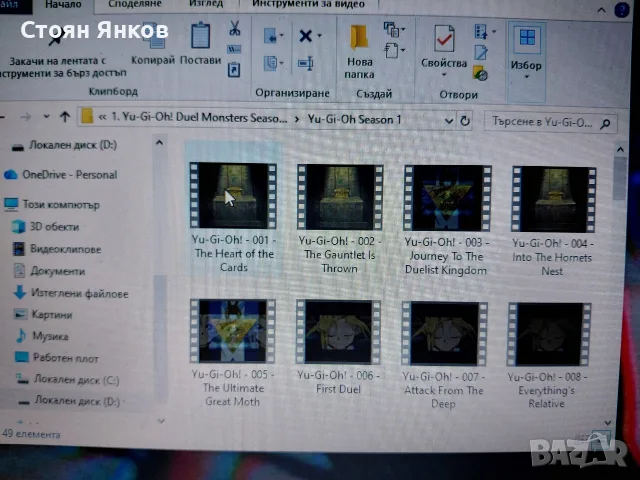Select Локален диск (C:) in sidebar
640x480 pixels.
click(68, 380)
